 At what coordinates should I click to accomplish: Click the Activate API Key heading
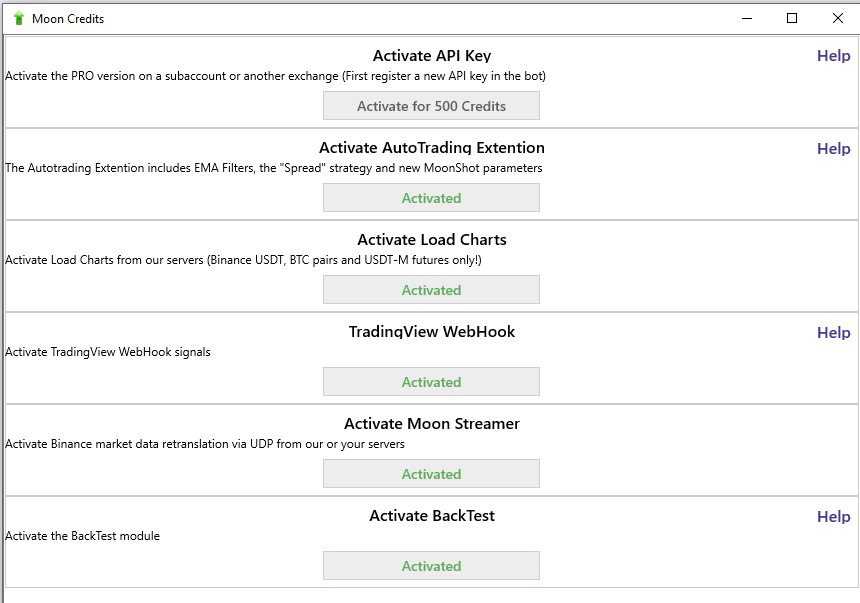[432, 55]
